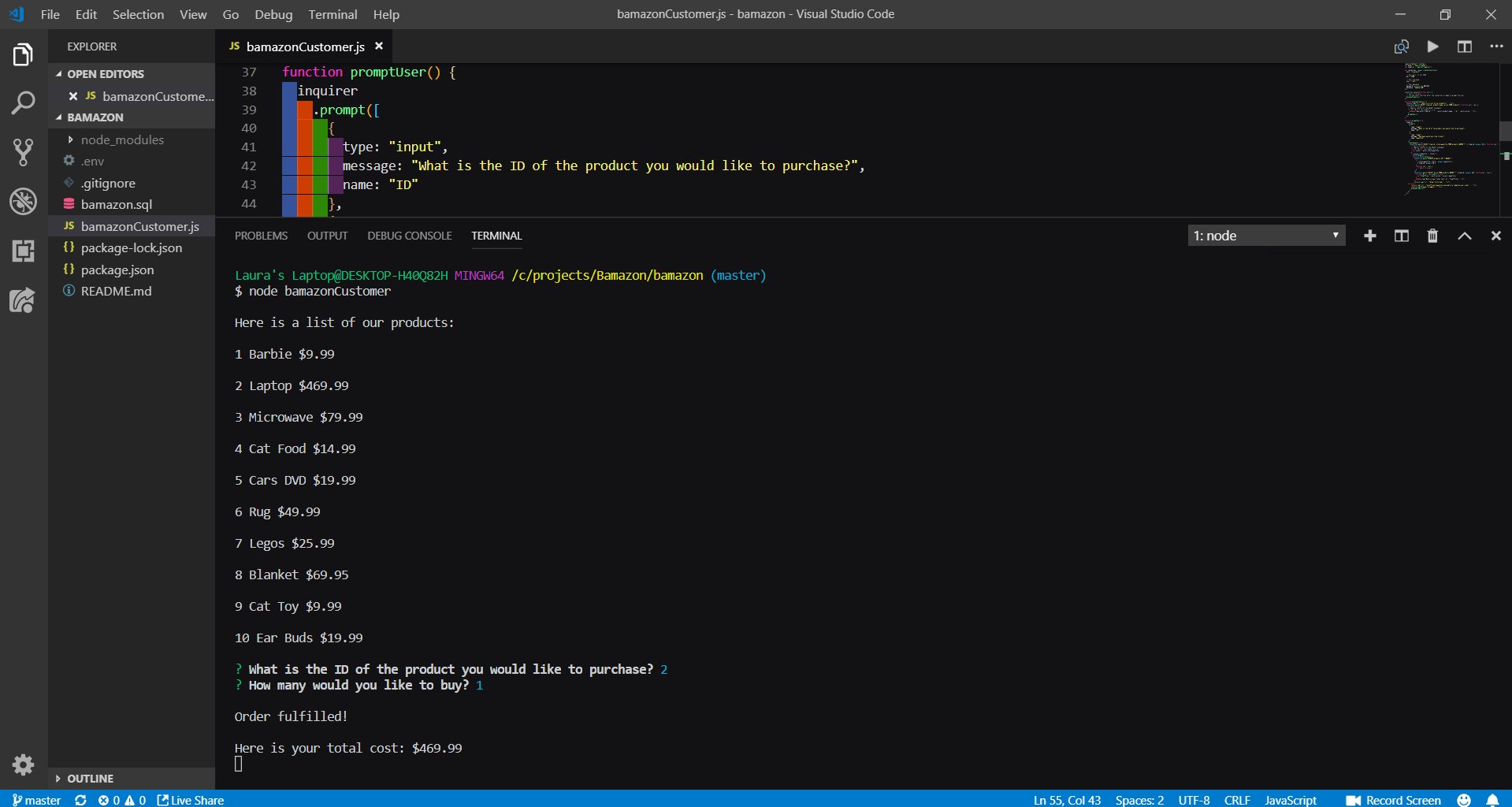Screen dimensions: 1512x807
Task: Close bamazonCustomer.js in Open Editors
Action: point(72,96)
